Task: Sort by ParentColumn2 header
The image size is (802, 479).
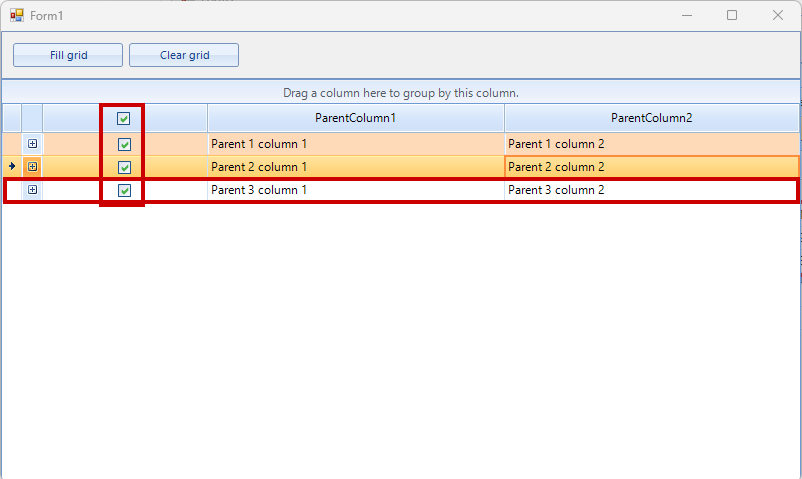Action: click(x=651, y=118)
